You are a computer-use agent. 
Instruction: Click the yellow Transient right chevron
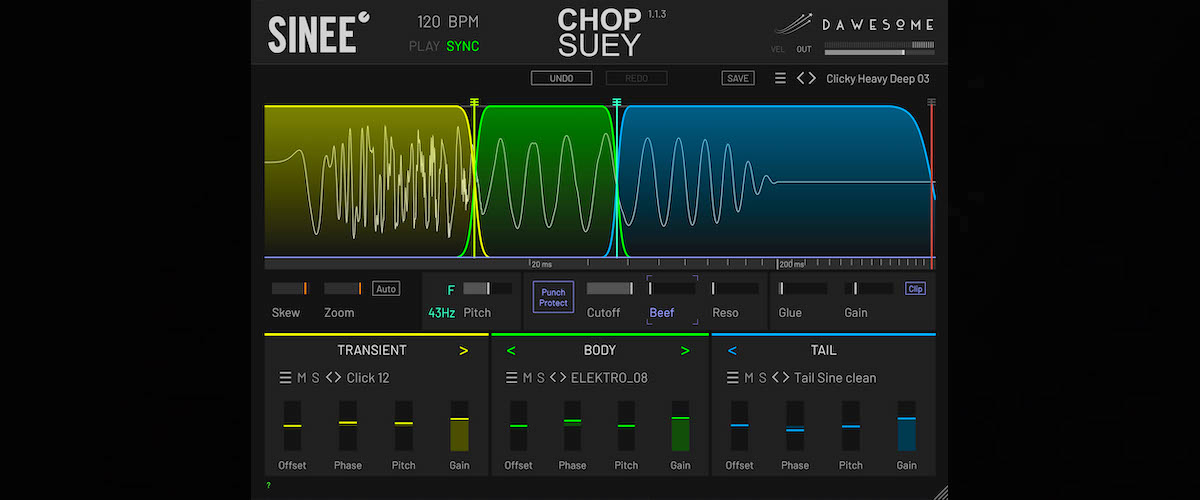coord(463,351)
